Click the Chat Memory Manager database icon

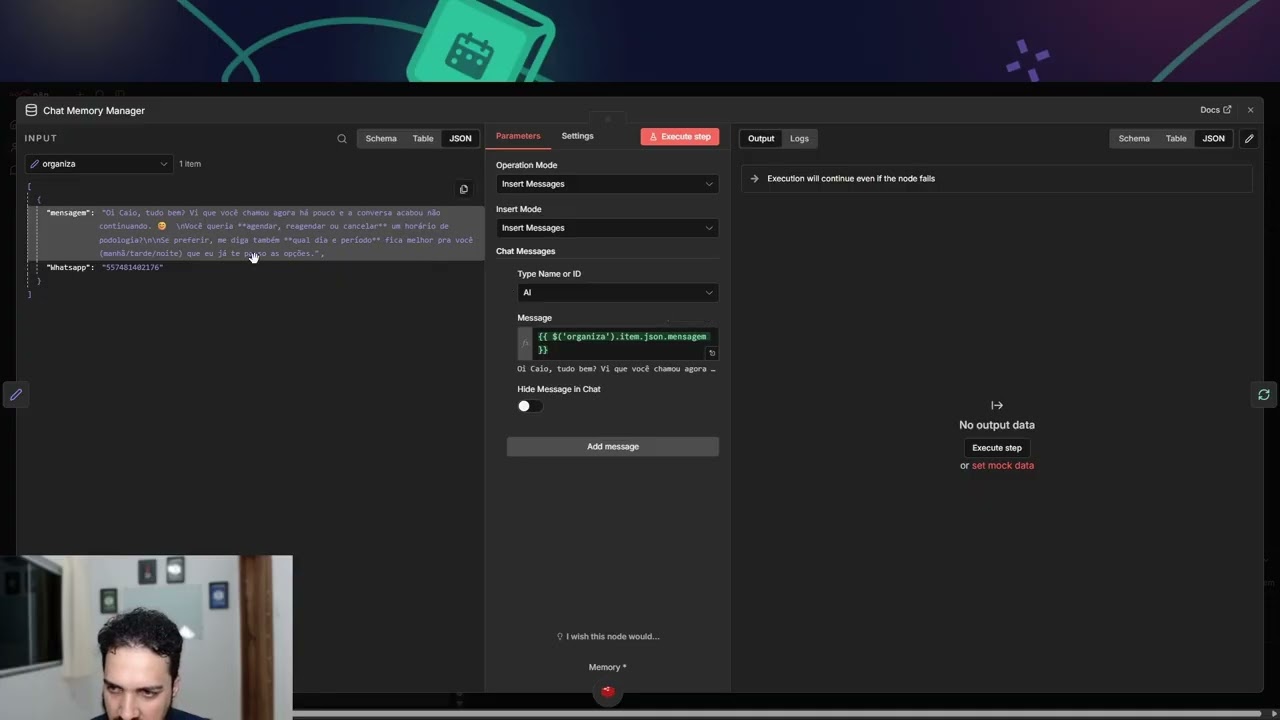[x=31, y=110]
